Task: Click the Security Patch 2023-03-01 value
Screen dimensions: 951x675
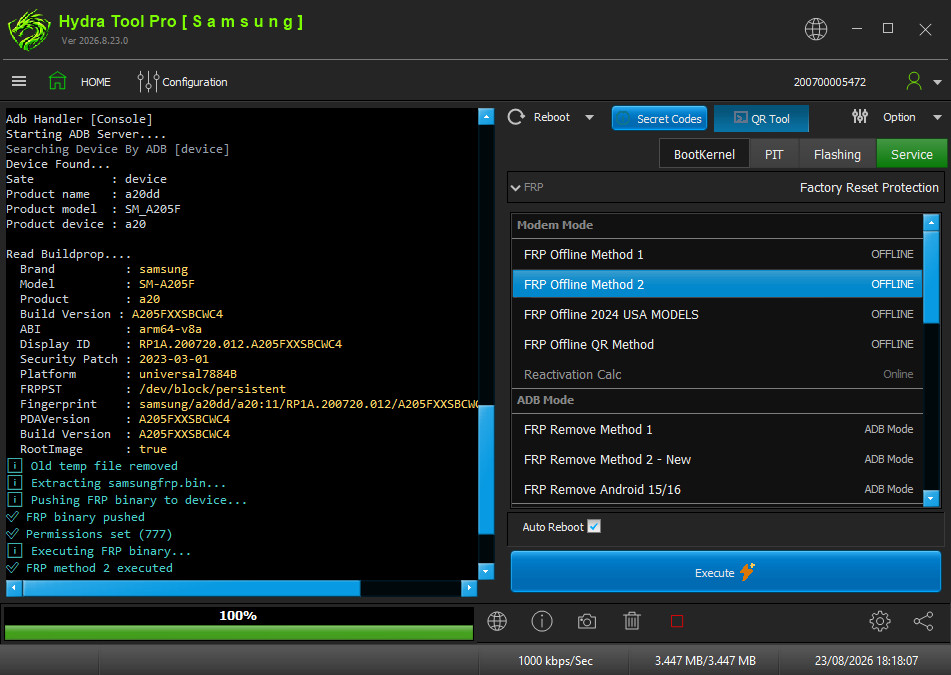Action: (x=173, y=359)
